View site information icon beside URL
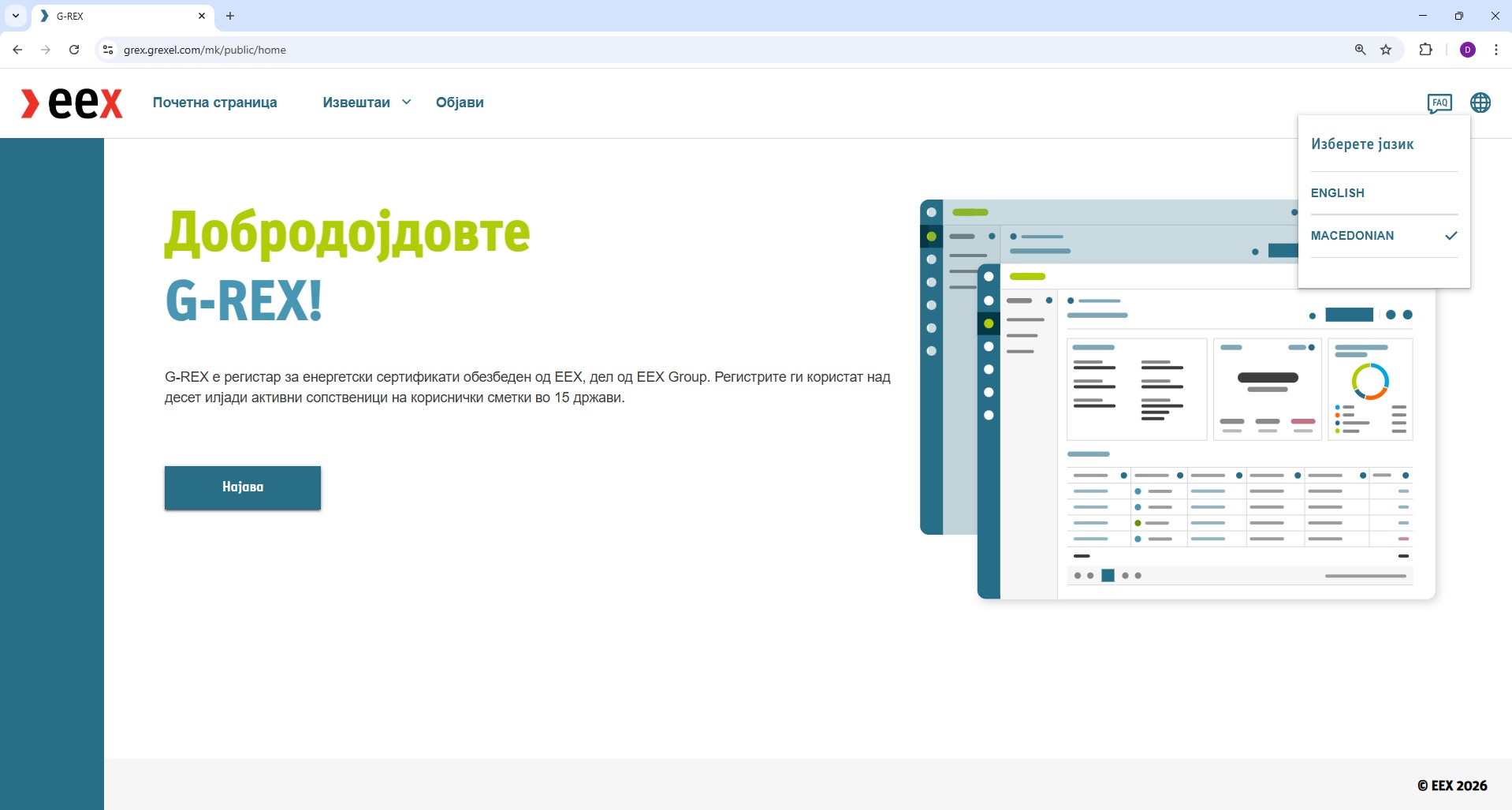Viewport: 1512px width, 810px height. tap(108, 50)
